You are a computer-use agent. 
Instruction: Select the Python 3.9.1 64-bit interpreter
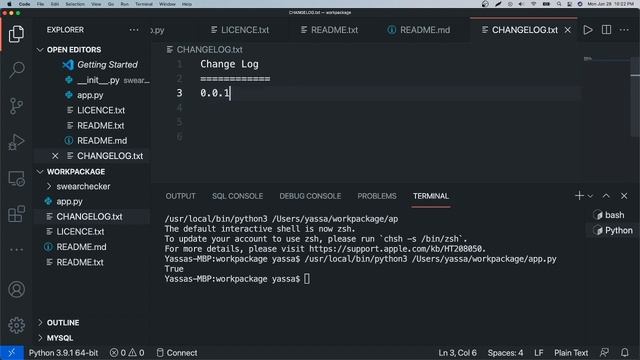tap(63, 353)
